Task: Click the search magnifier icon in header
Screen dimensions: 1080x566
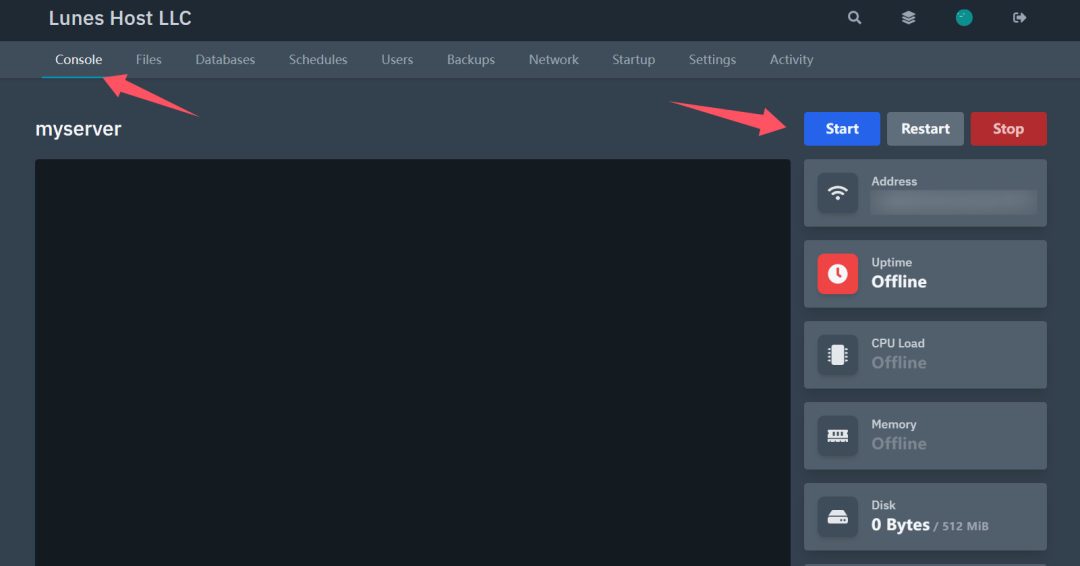Action: coord(854,18)
